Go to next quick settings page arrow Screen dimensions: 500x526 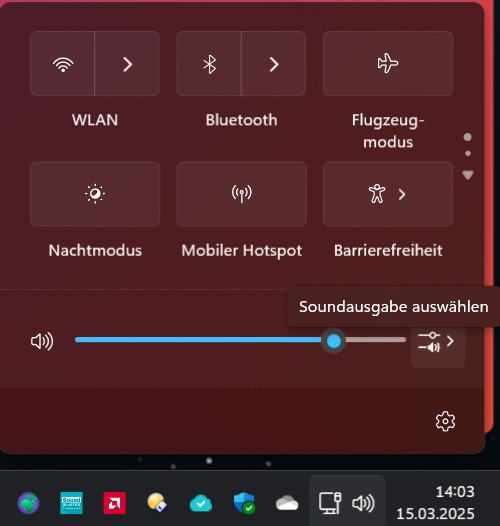(x=468, y=175)
